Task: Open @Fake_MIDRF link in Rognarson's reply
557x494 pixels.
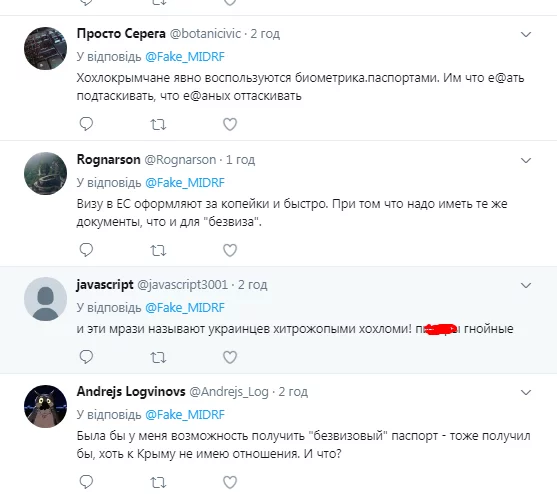Action: [x=185, y=183]
